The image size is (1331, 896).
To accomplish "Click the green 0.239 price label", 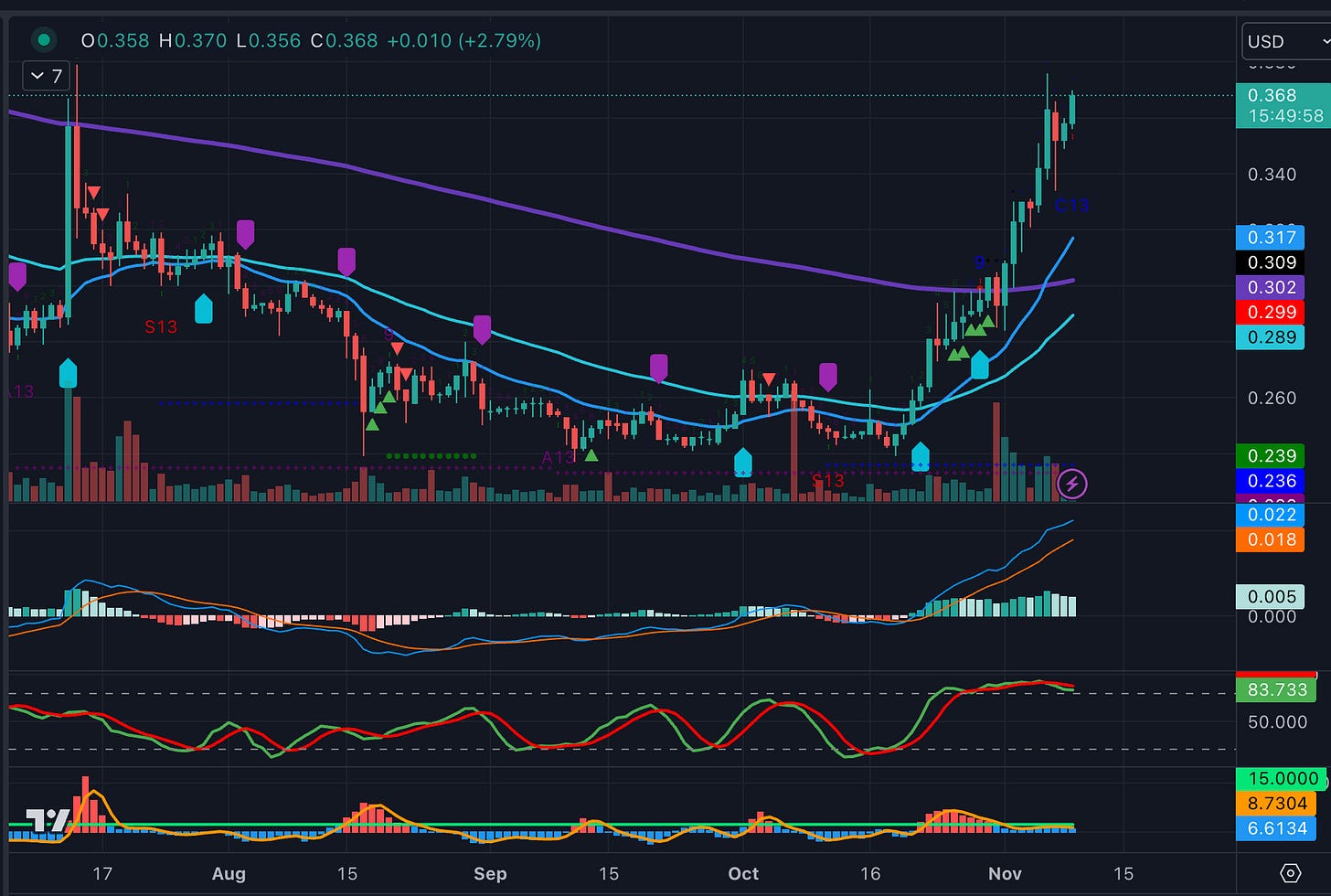I will tap(1270, 455).
